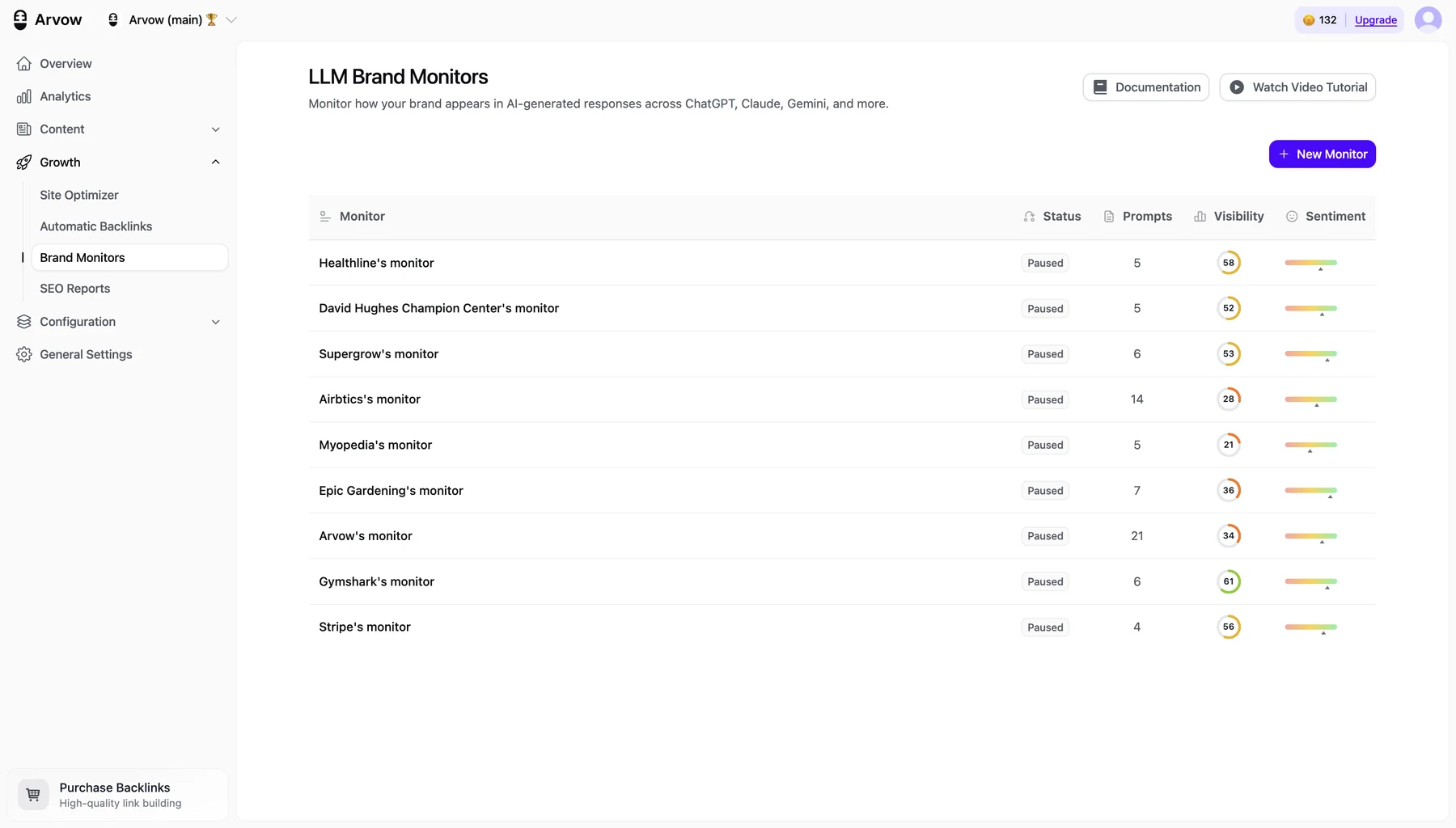Click the Arvow logo icon
This screenshot has height=828, width=1456.
[20, 19]
